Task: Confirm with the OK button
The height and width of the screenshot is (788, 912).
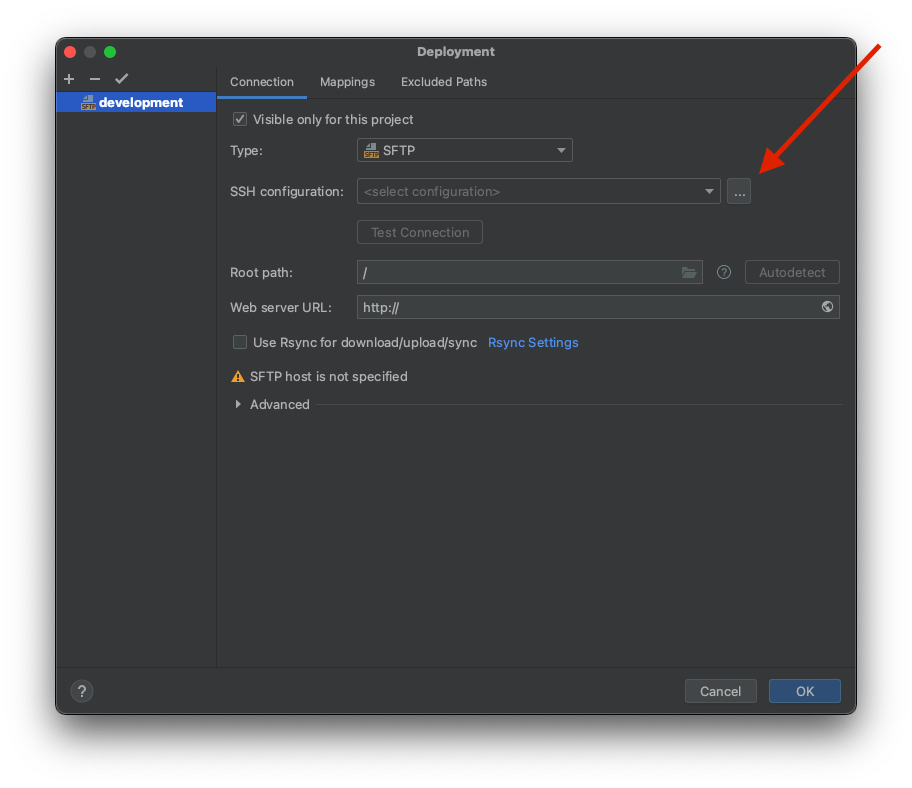Action: 804,691
